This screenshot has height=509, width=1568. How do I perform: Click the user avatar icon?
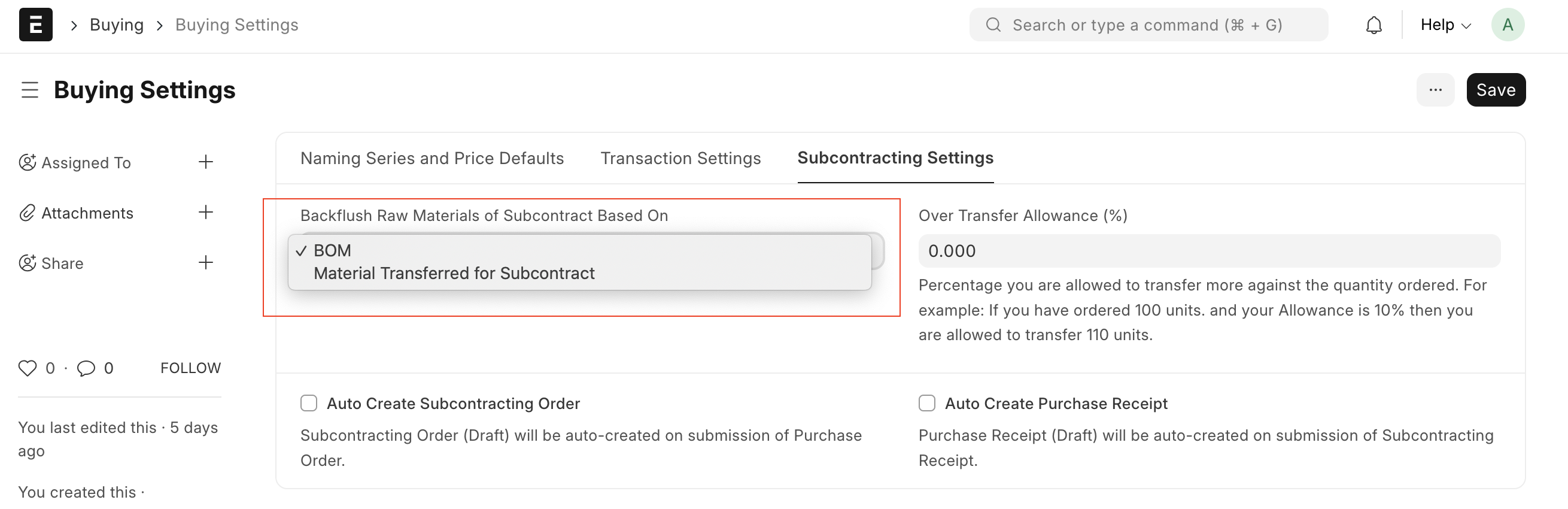click(1507, 25)
